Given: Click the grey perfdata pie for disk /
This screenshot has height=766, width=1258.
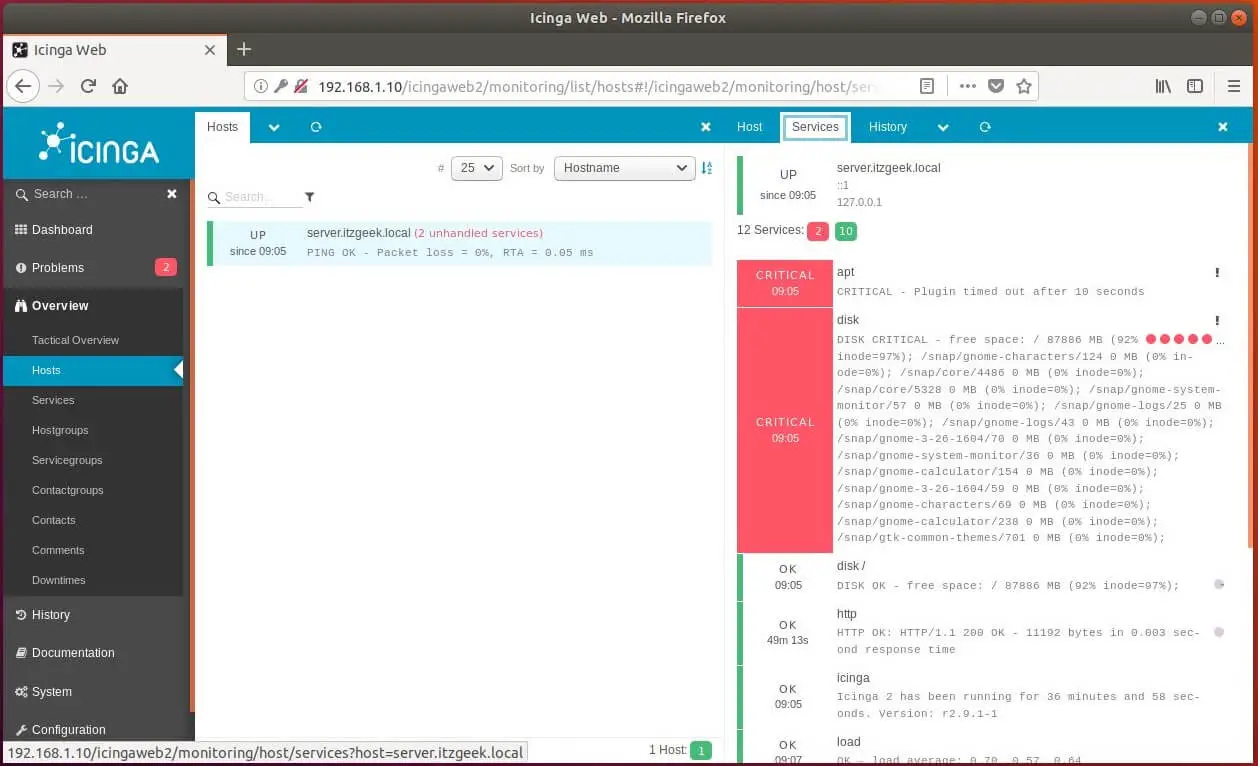Looking at the screenshot, I should [x=1218, y=584].
